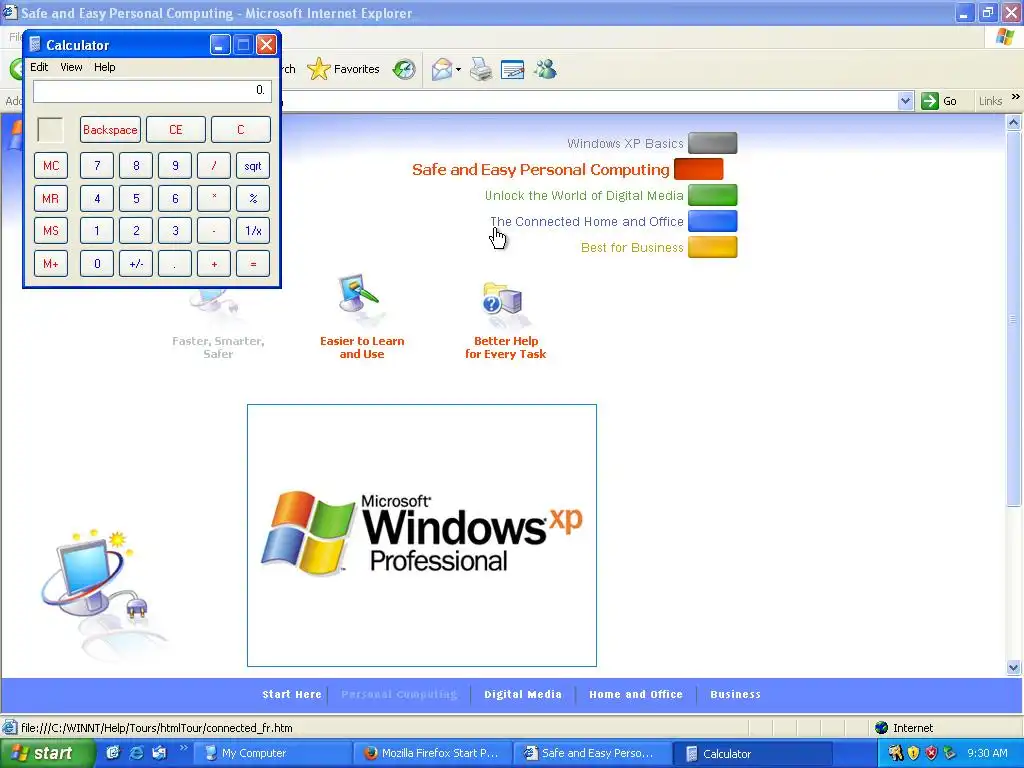Go to the Start Here bottom tab

coord(292,694)
